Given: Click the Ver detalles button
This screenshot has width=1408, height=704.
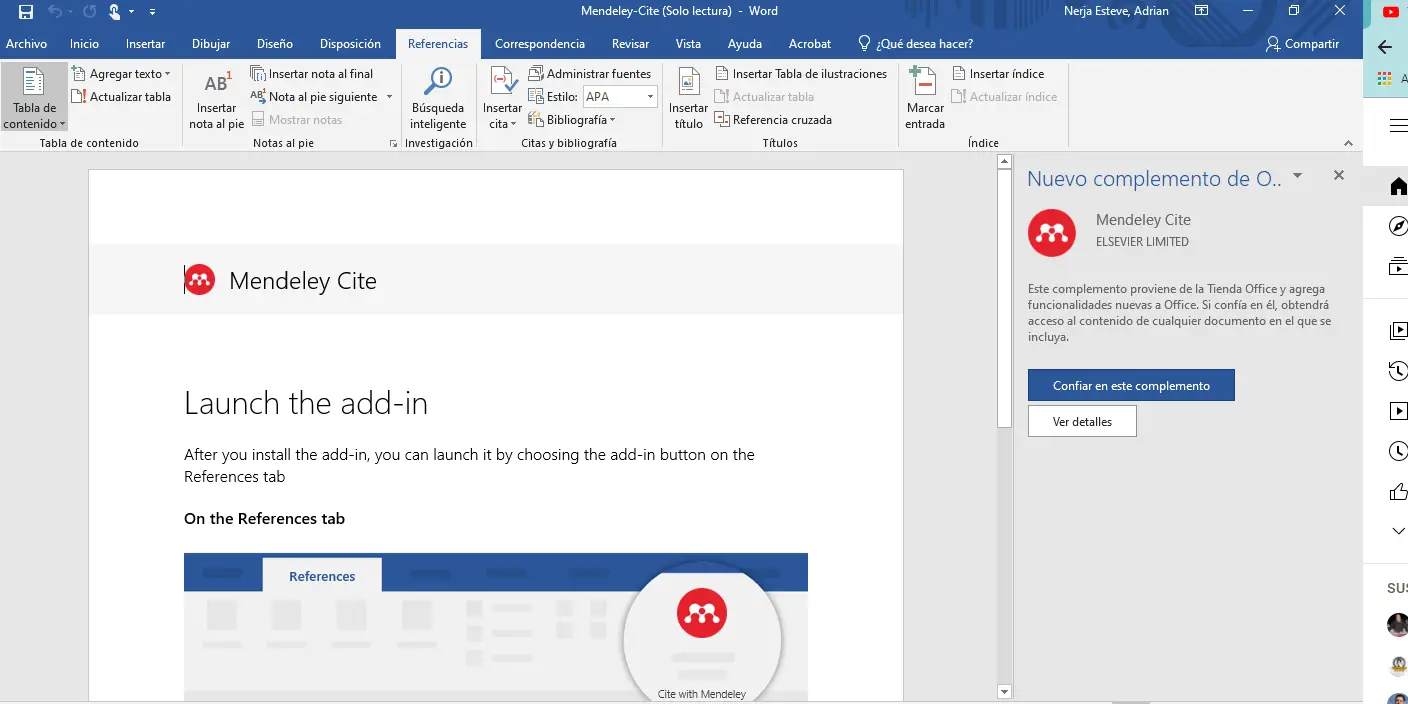Looking at the screenshot, I should coord(1082,422).
